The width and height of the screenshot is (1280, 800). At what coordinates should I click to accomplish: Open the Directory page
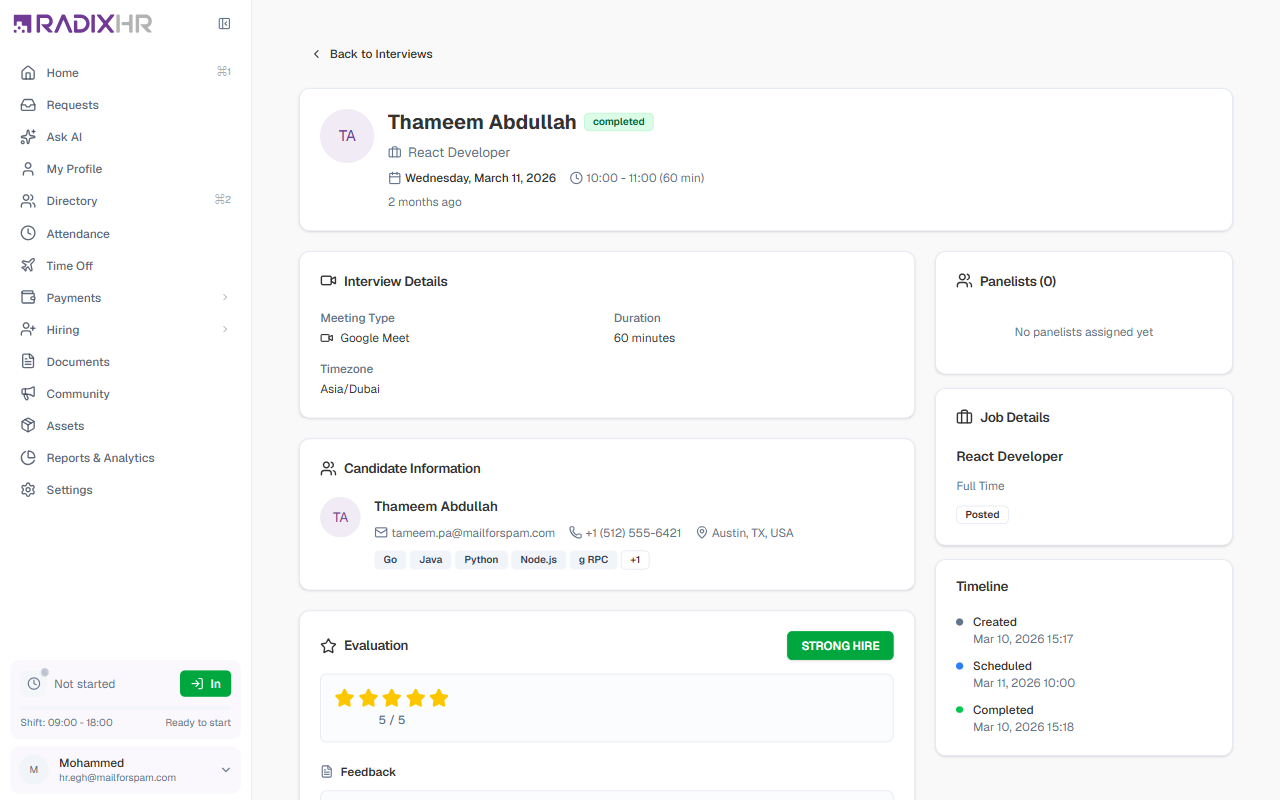click(x=125, y=201)
